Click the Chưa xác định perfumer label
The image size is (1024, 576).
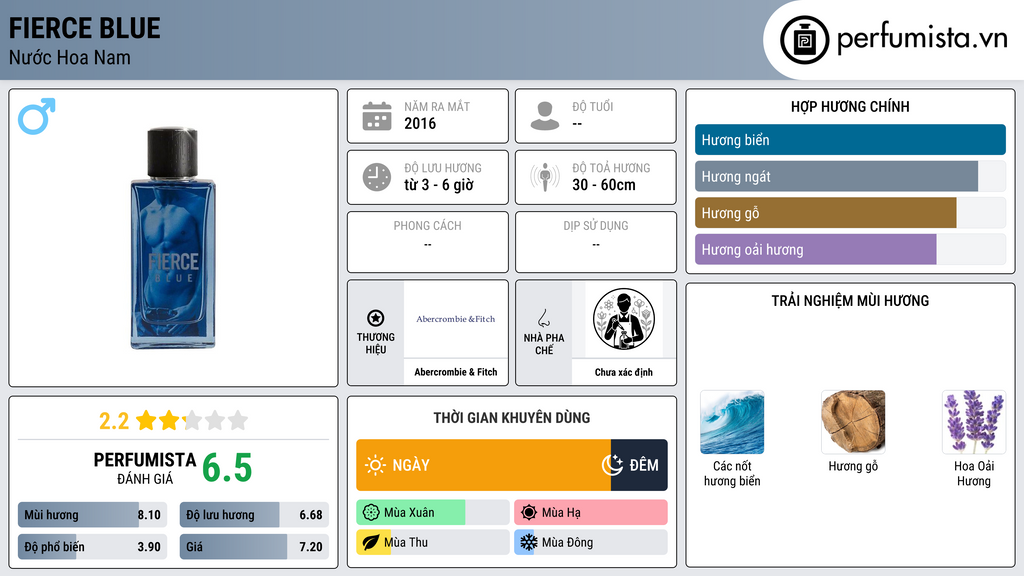tap(624, 372)
